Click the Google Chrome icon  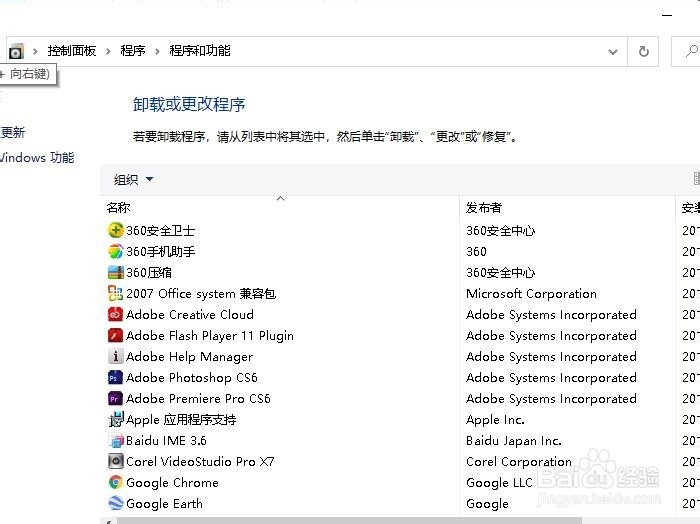[x=116, y=482]
